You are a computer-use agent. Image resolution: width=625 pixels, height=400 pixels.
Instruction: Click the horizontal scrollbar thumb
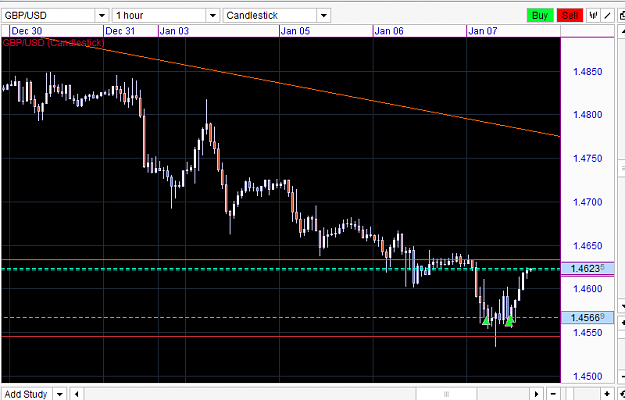[446, 394]
